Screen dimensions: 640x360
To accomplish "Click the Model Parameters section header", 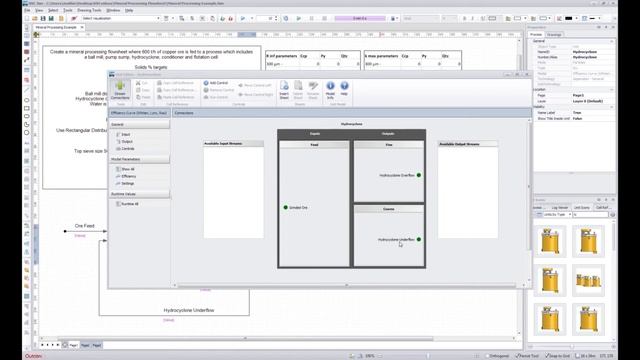I will pyautogui.click(x=139, y=159).
